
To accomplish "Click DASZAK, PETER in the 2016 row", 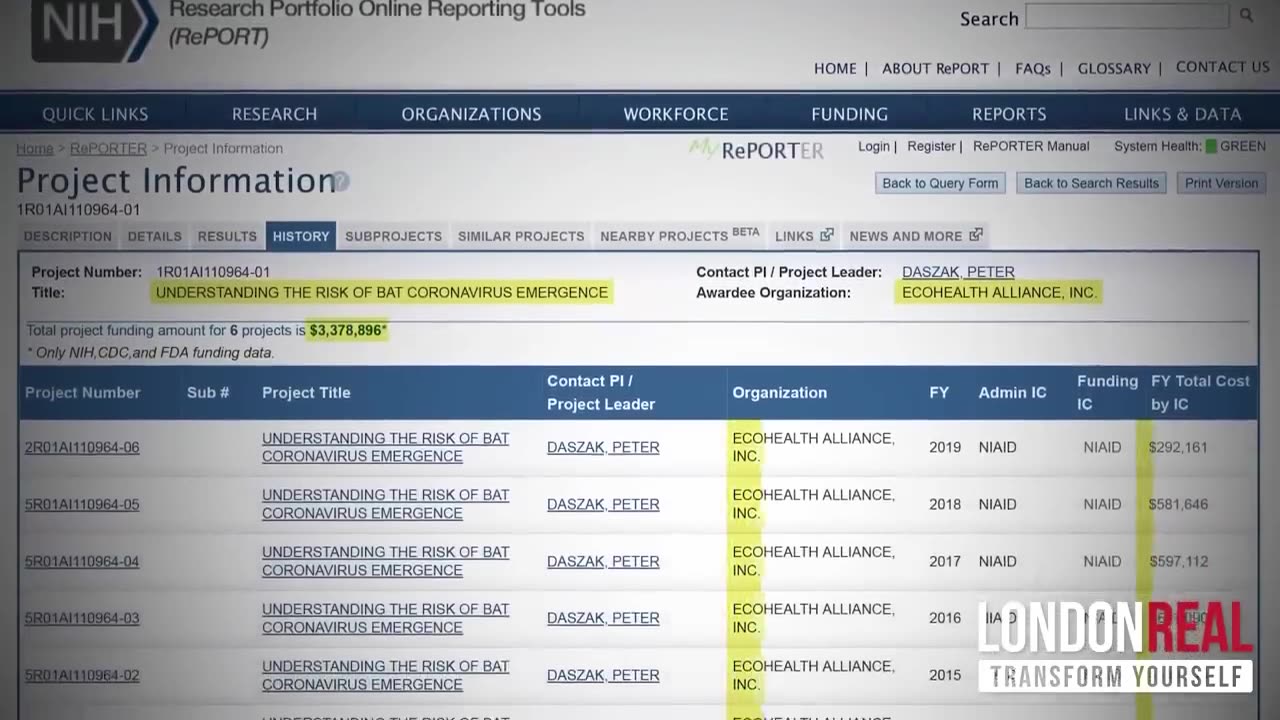I will pyautogui.click(x=603, y=618).
